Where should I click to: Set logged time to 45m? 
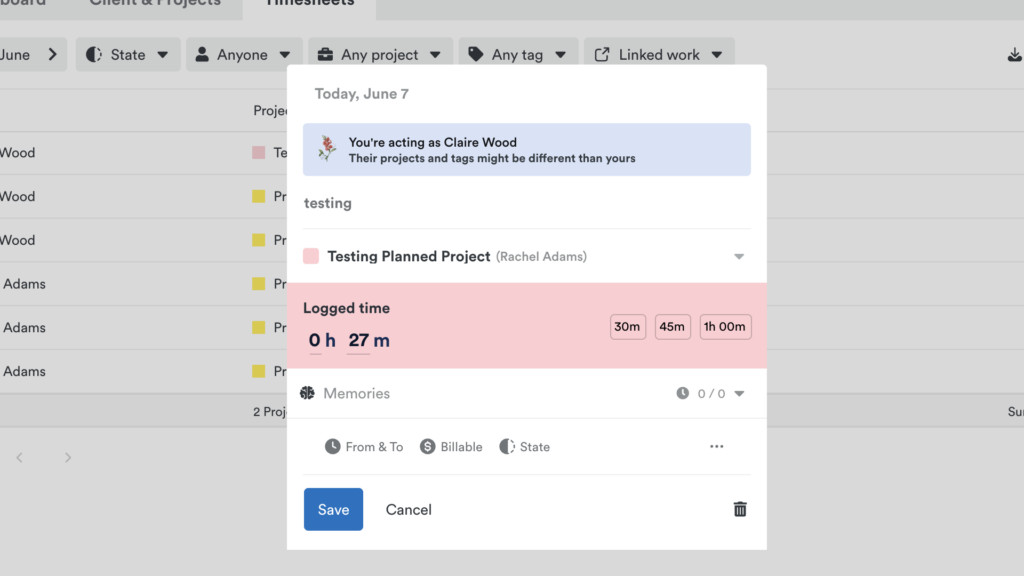pyautogui.click(x=672, y=327)
